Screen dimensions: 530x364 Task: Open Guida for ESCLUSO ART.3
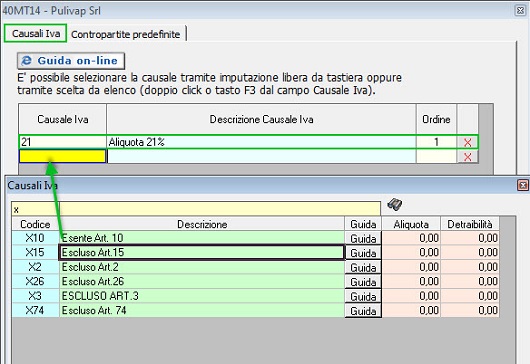(x=363, y=296)
